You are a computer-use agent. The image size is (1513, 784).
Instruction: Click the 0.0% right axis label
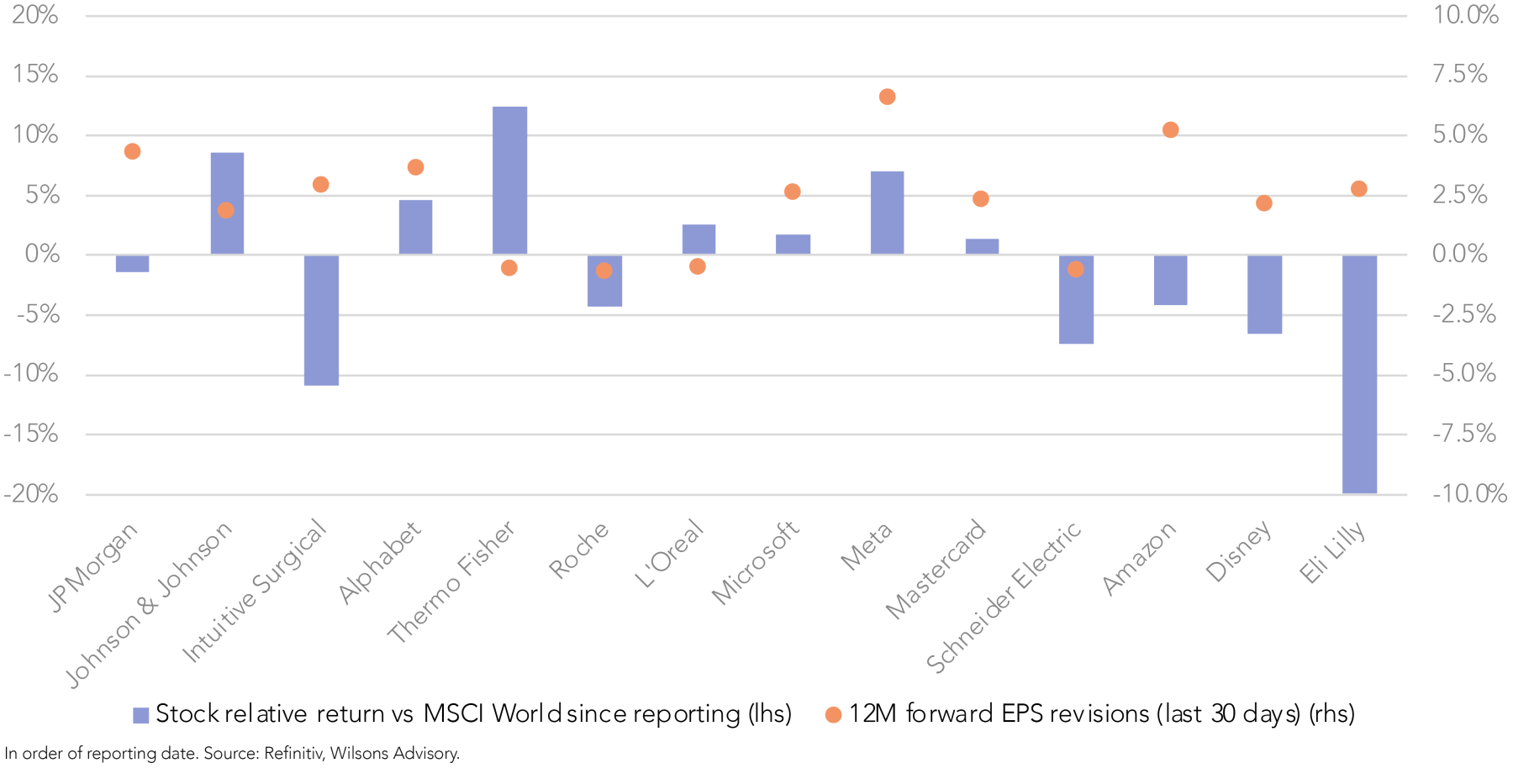[x=1460, y=254]
